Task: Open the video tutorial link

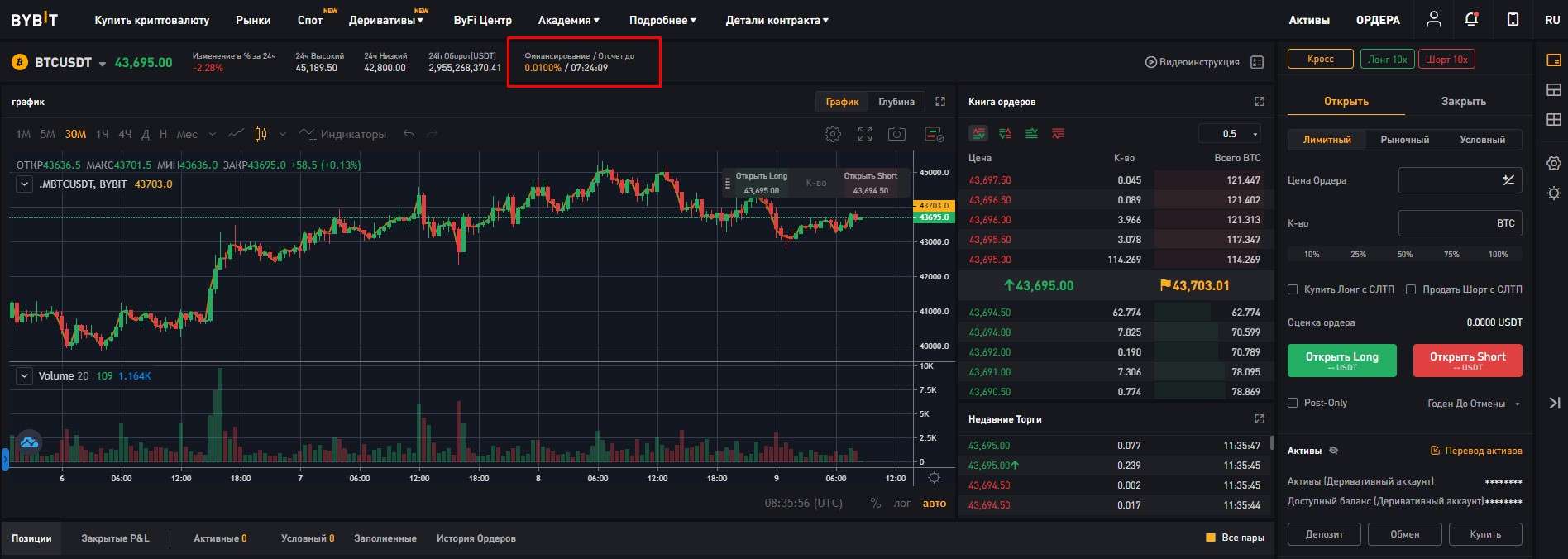Action: [x=1192, y=62]
